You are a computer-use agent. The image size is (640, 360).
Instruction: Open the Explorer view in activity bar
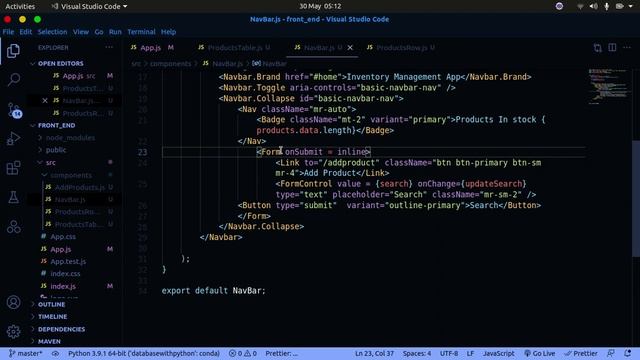click(13, 51)
